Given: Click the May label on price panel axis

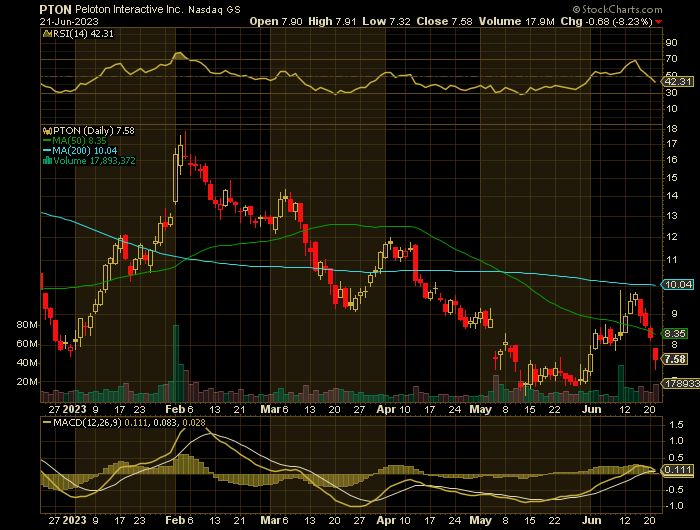Looking at the screenshot, I should 480,409.
